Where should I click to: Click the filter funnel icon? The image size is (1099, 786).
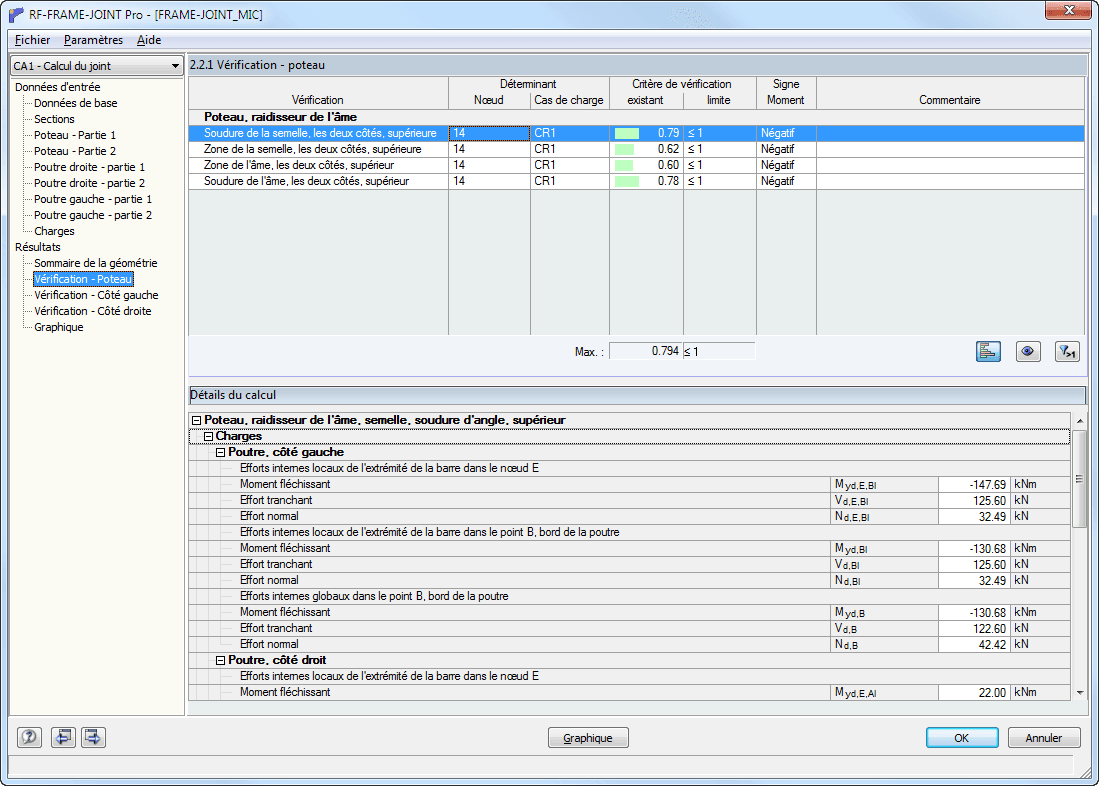click(x=1067, y=351)
